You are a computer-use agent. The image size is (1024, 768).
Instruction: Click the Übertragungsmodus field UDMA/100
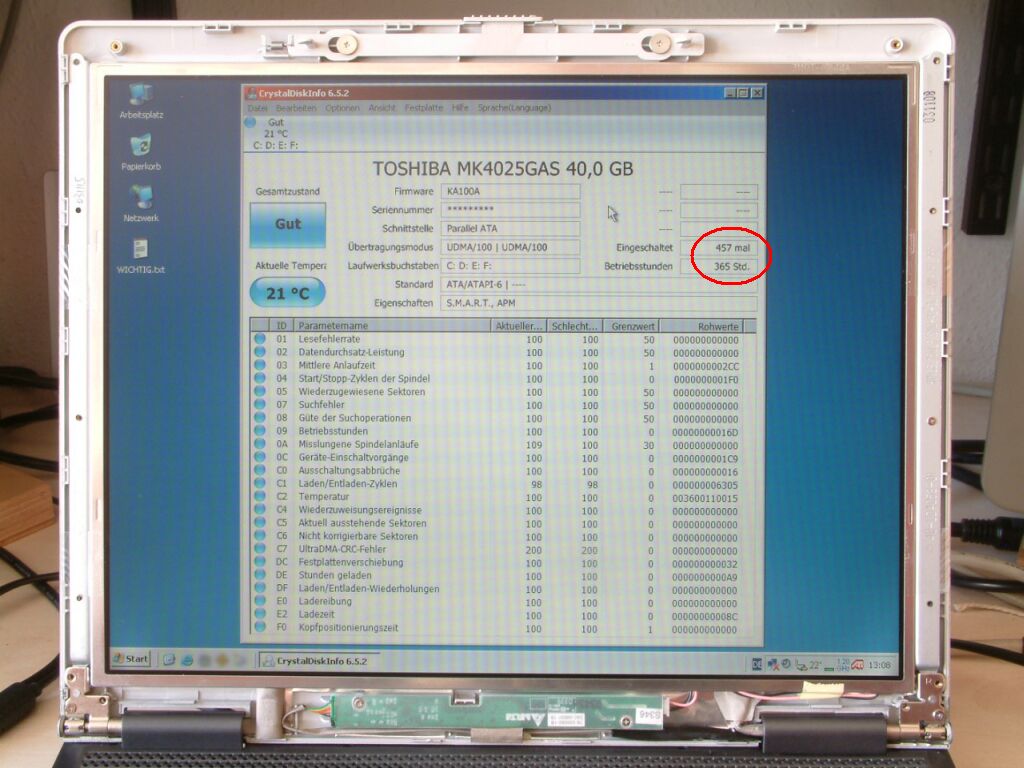click(x=510, y=248)
